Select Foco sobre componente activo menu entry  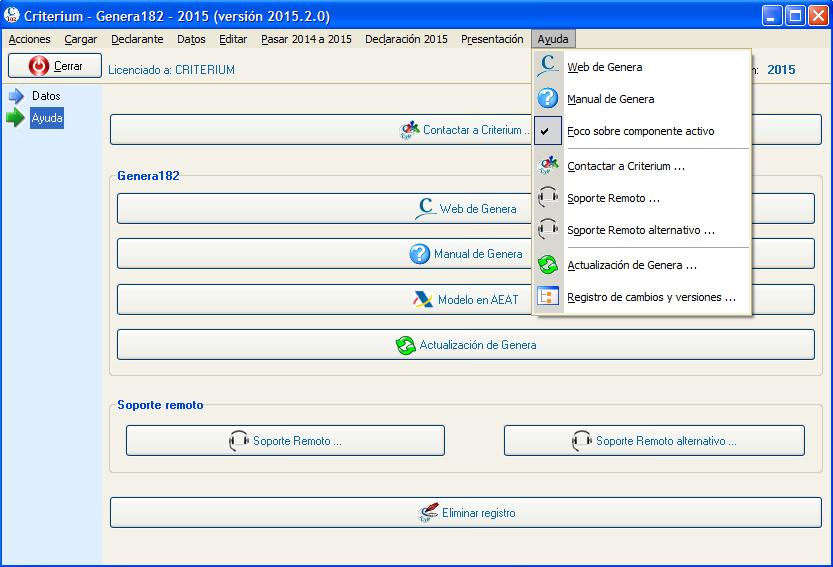pos(642,131)
